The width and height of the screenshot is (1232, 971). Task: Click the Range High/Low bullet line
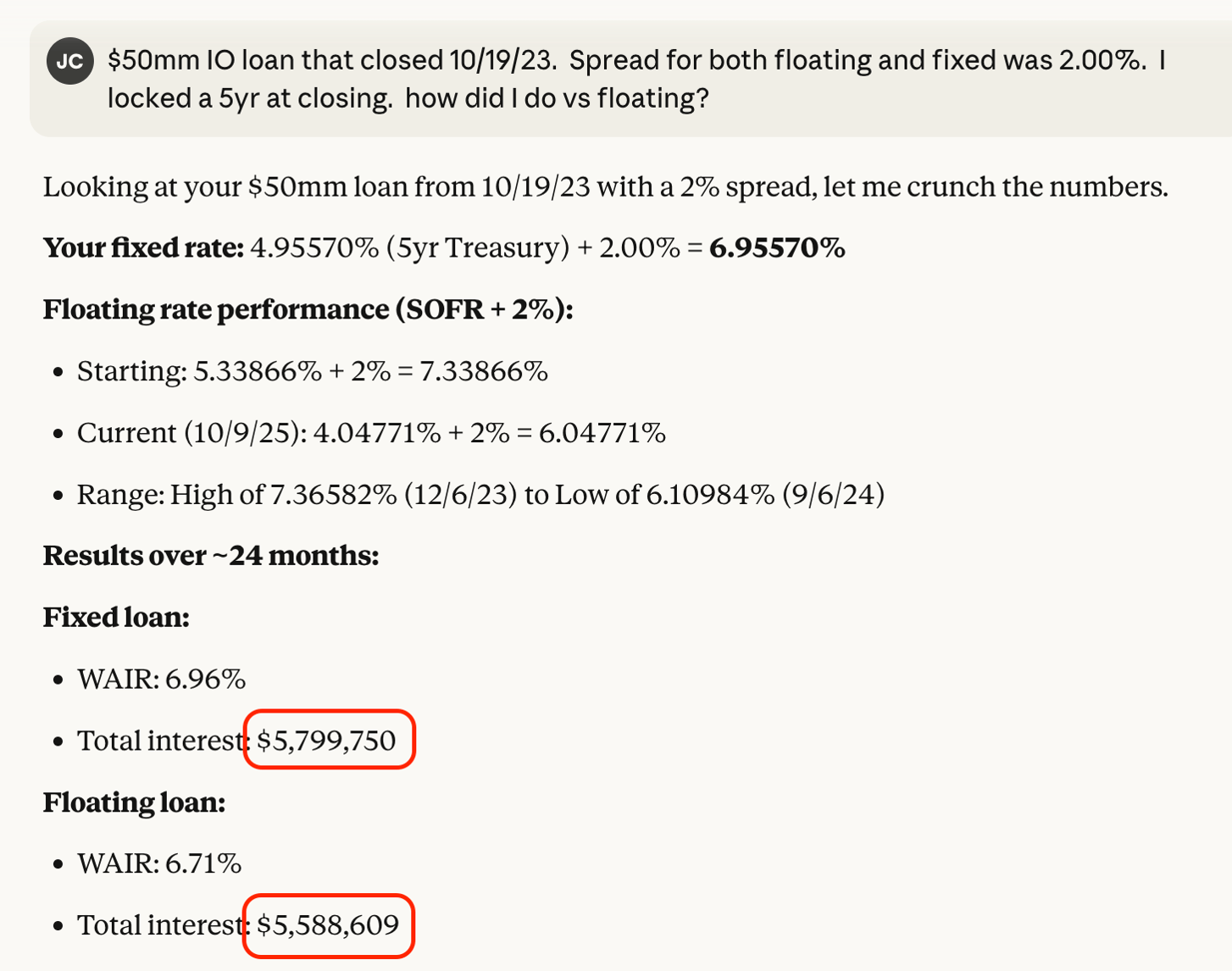[x=480, y=495]
